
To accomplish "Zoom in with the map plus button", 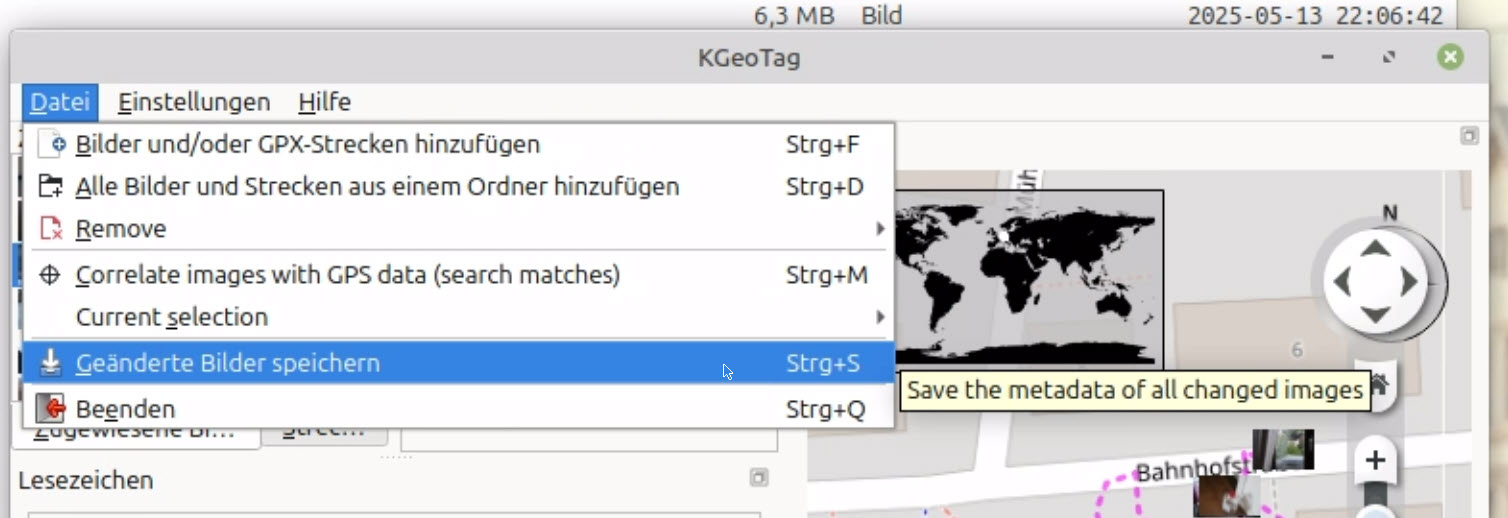I will tap(1376, 460).
